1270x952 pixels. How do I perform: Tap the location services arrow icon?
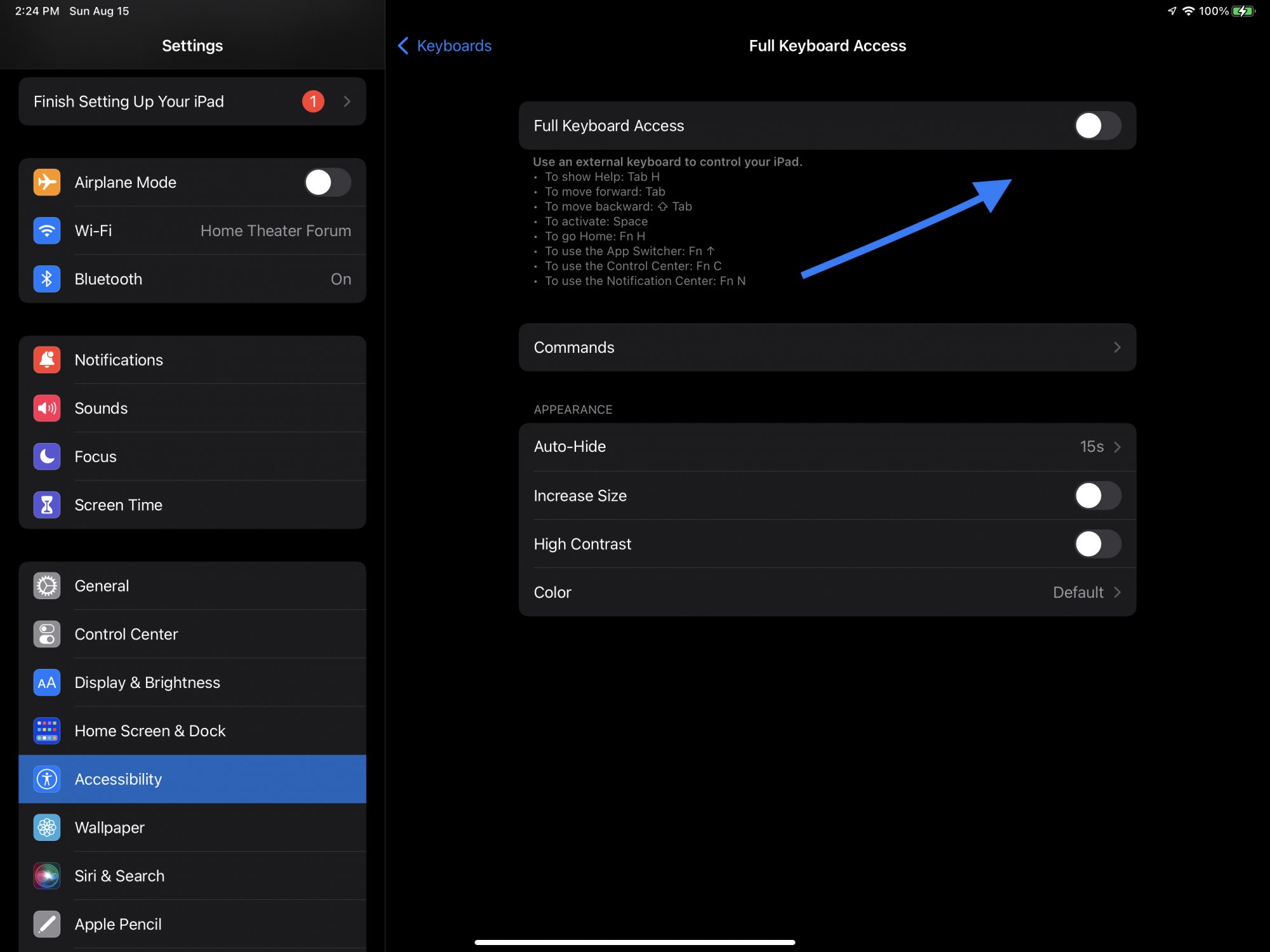[1172, 11]
